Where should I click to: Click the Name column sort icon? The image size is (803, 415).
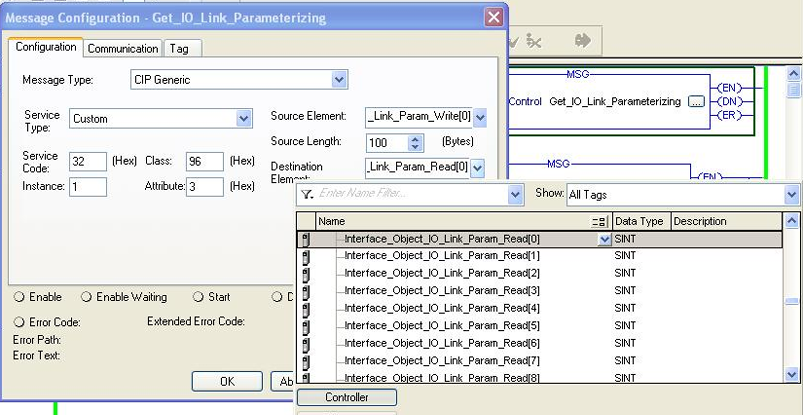(599, 222)
